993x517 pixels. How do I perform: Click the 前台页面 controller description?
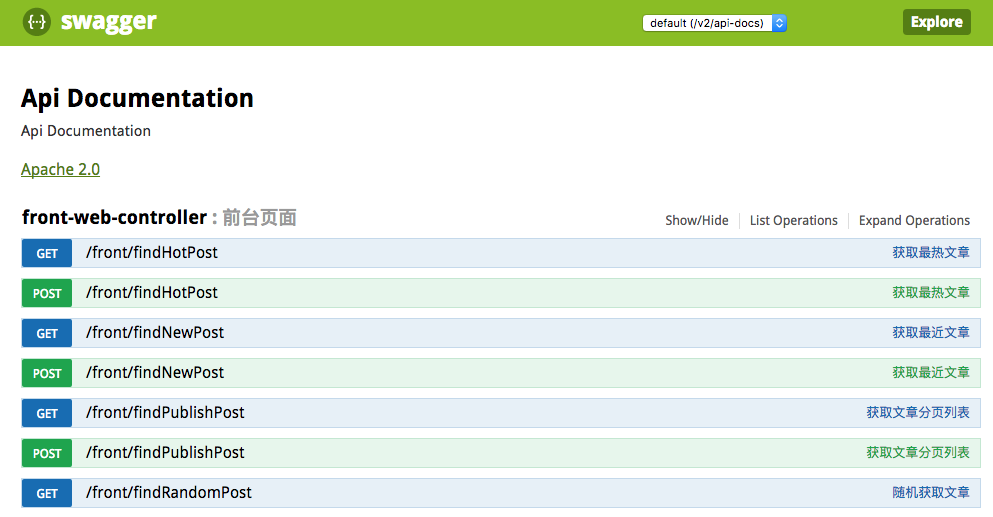pos(260,218)
